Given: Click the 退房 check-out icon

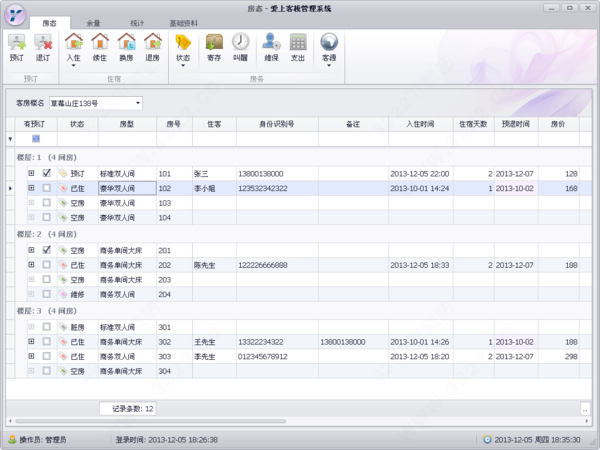Looking at the screenshot, I should point(153,42).
